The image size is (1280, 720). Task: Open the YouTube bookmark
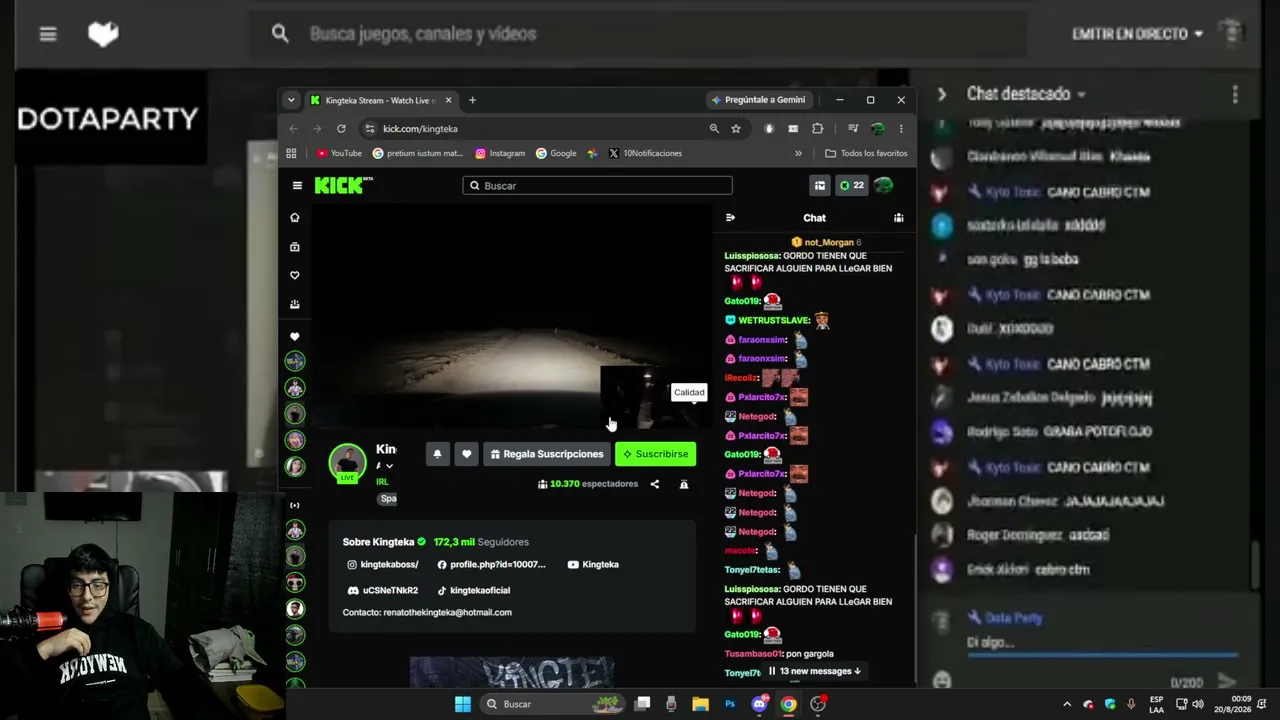pos(339,153)
